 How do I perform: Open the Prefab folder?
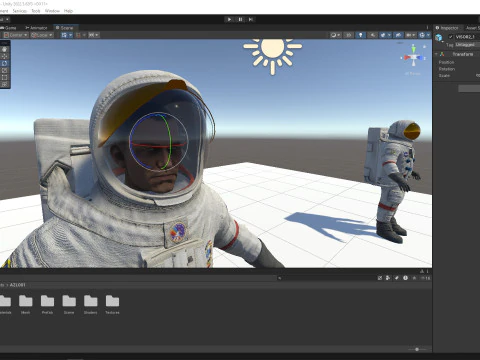[x=47, y=304]
